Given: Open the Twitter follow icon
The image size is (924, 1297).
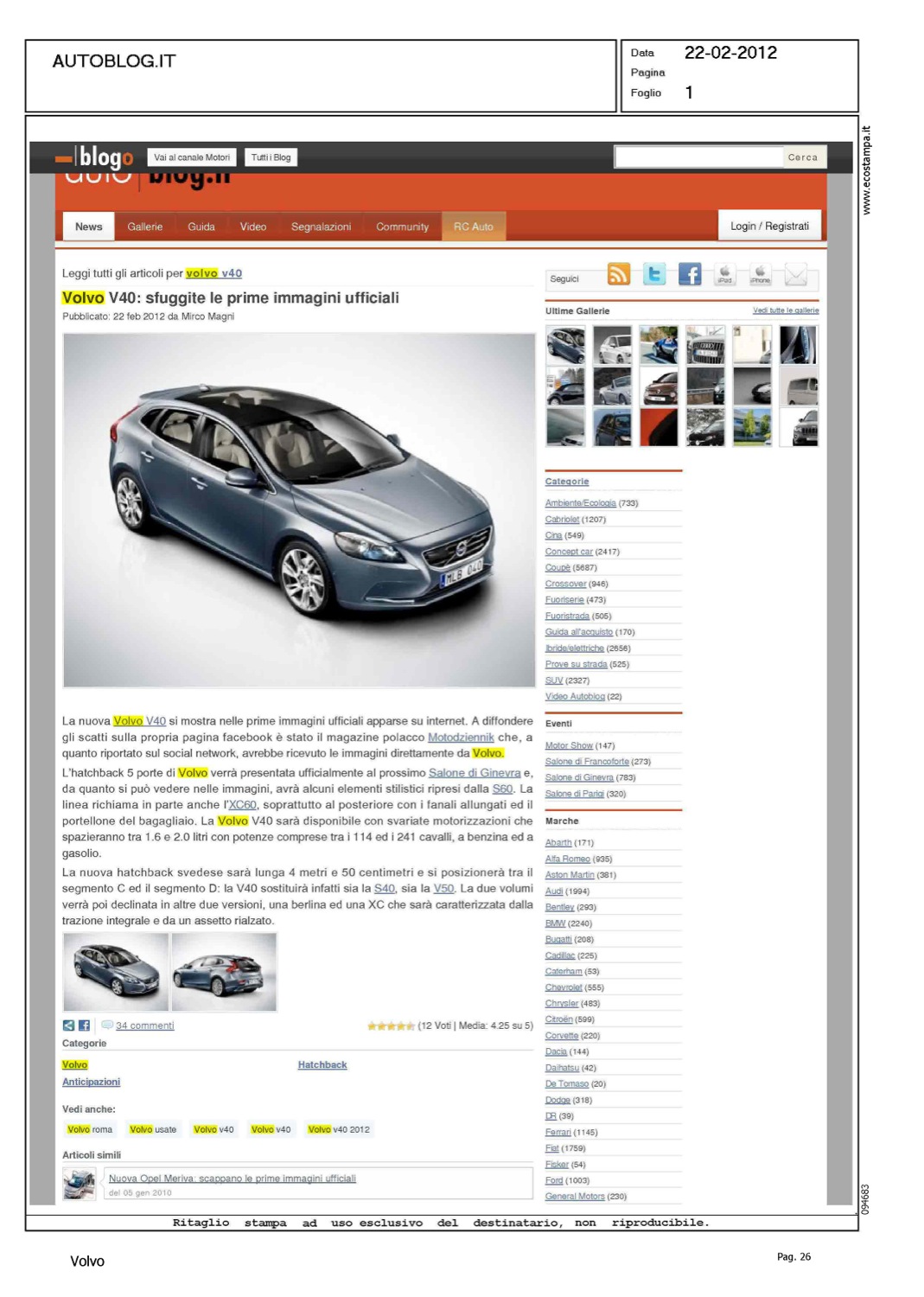Looking at the screenshot, I should (x=654, y=275).
